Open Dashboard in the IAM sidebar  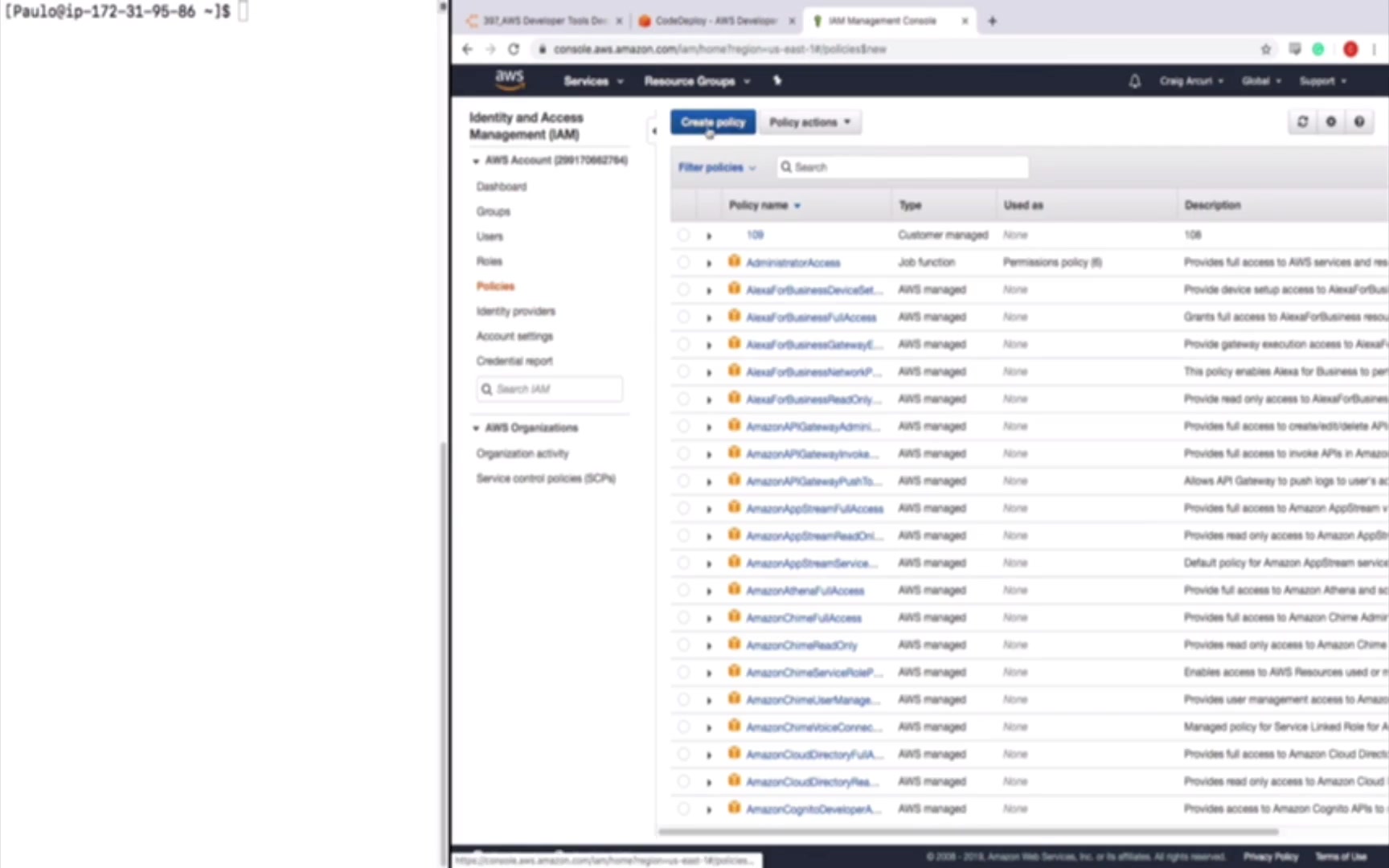[502, 186]
